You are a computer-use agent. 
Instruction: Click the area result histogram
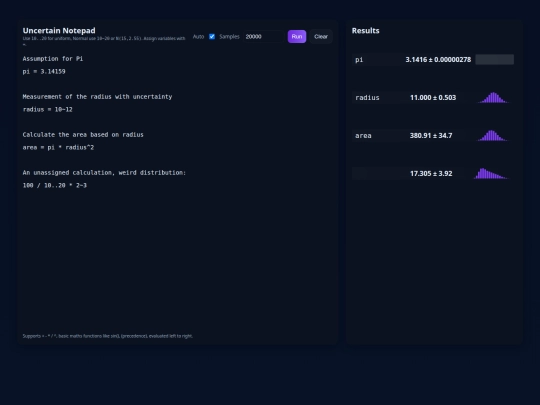[492, 135]
